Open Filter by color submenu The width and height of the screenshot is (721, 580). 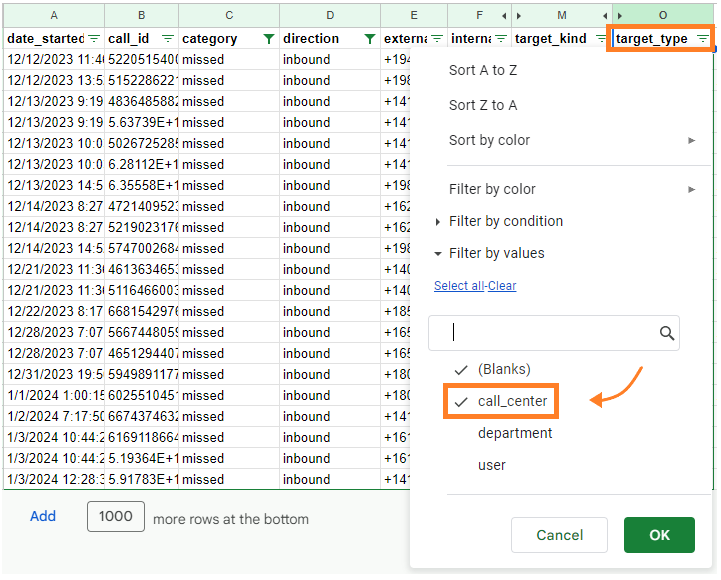pyautogui.click(x=572, y=189)
